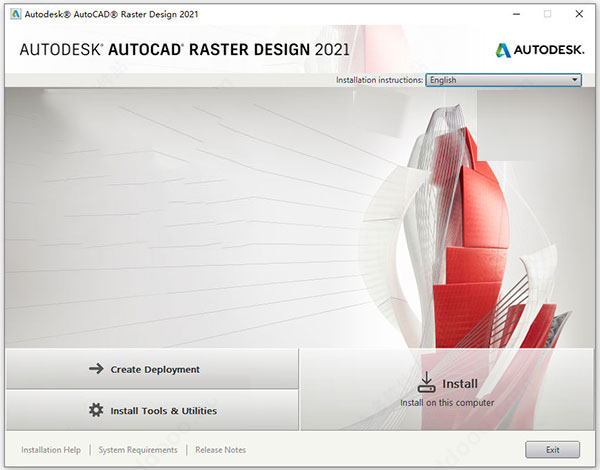Screen dimensions: 600x470
Task: Click the gear icon beside Install Tools & Utilities
Action: coord(96,410)
